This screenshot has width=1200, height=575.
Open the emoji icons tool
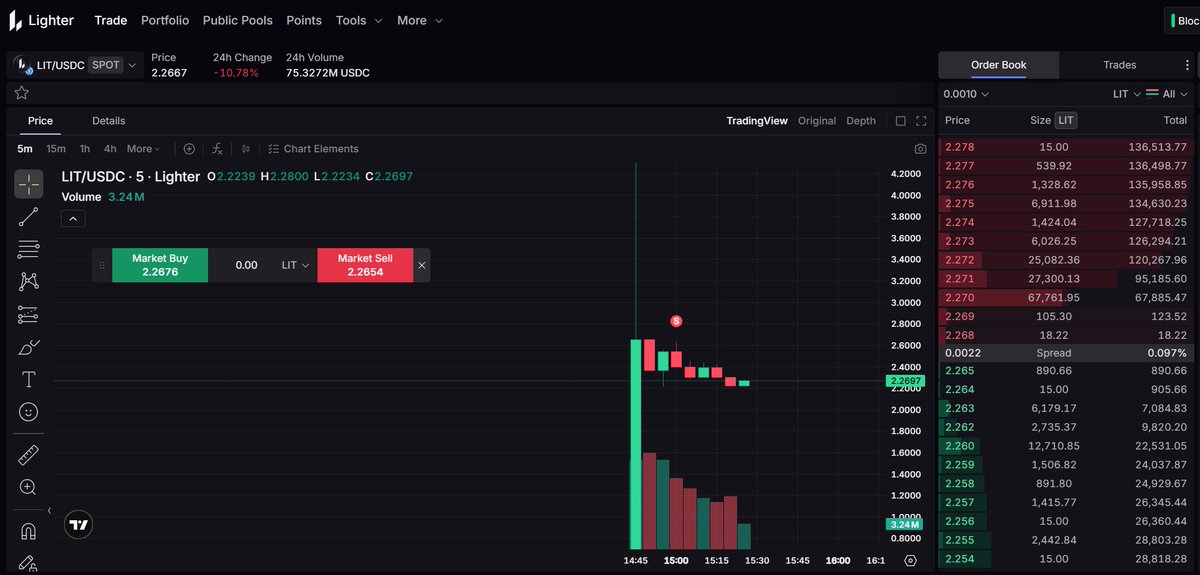click(x=28, y=412)
